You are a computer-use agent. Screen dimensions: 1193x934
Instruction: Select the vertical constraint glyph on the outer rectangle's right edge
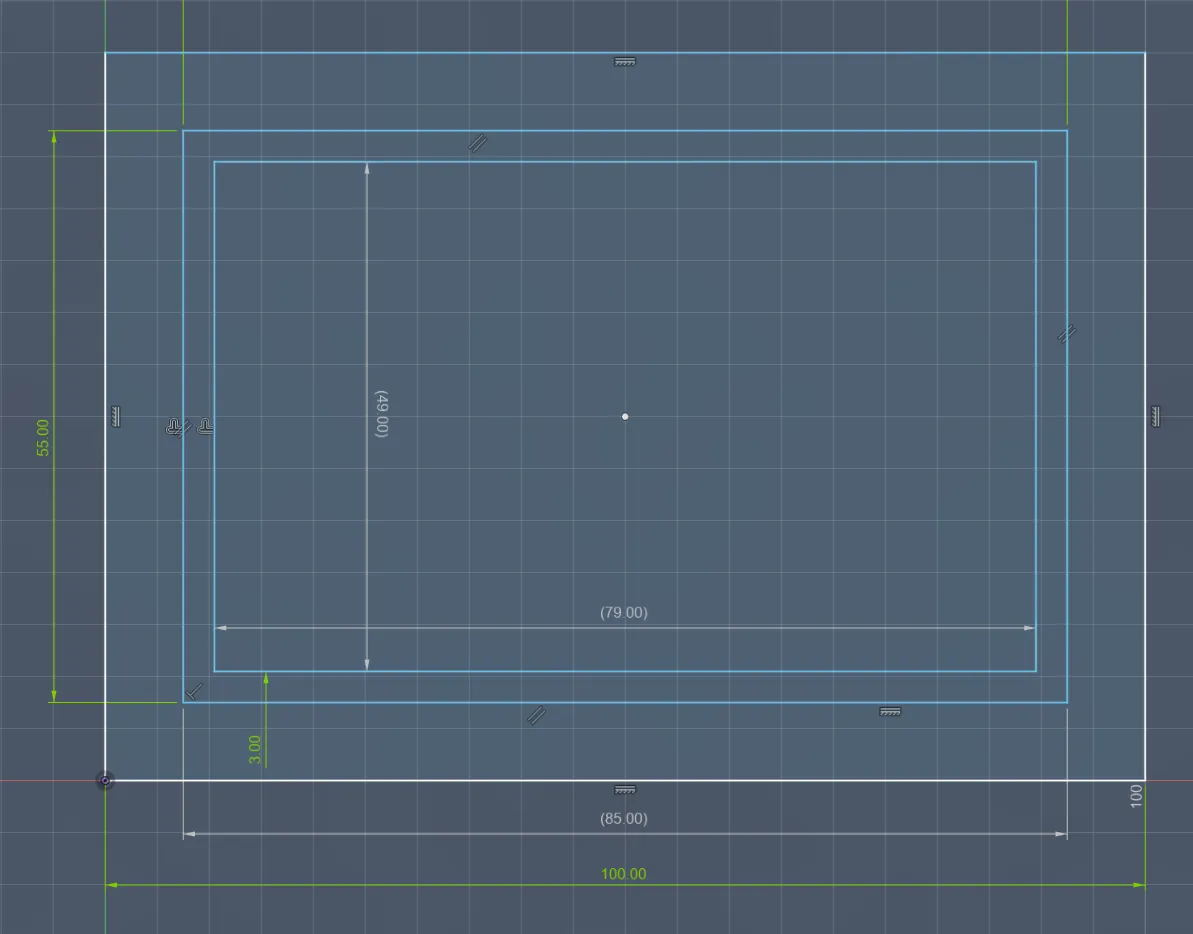1156,417
